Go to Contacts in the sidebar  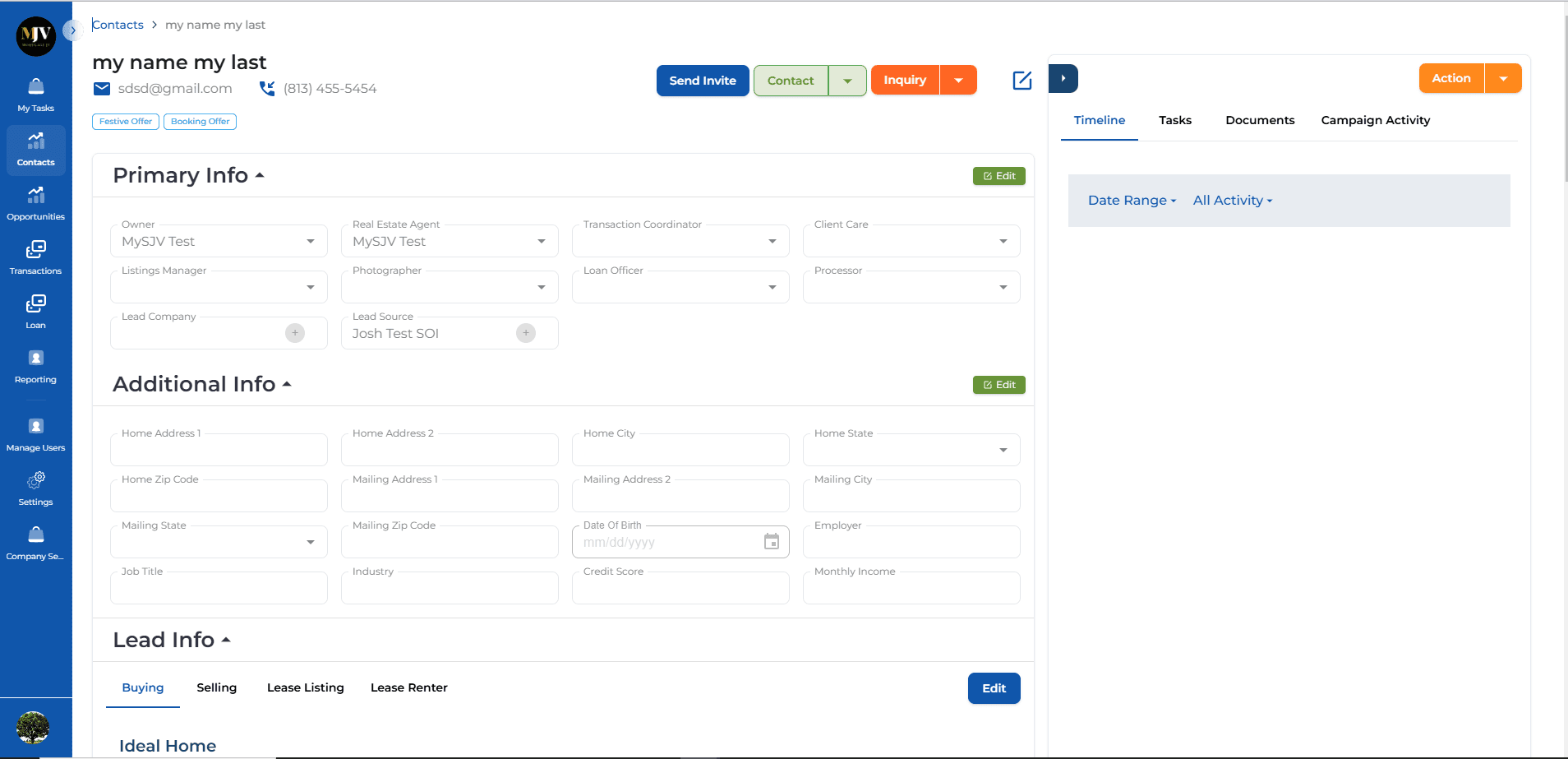[36, 150]
